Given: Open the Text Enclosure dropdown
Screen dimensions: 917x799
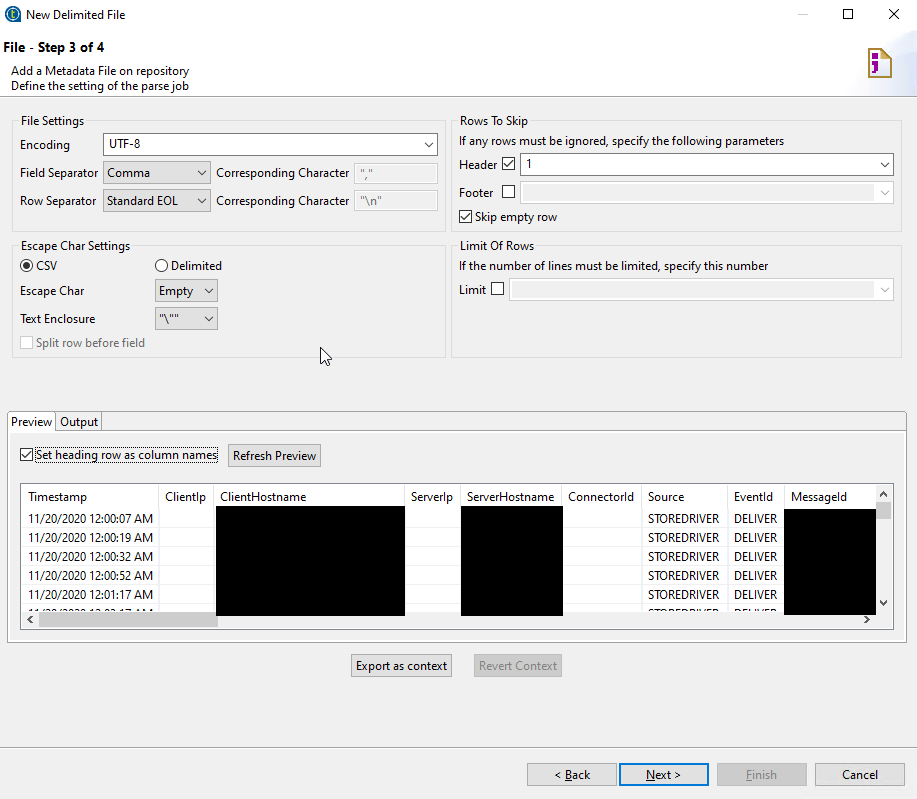Looking at the screenshot, I should click(186, 319).
